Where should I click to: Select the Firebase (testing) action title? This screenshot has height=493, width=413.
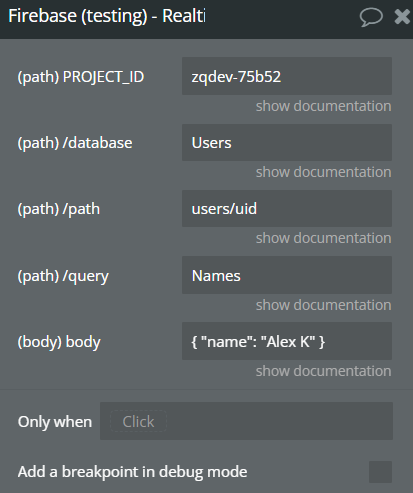[x=107, y=16]
